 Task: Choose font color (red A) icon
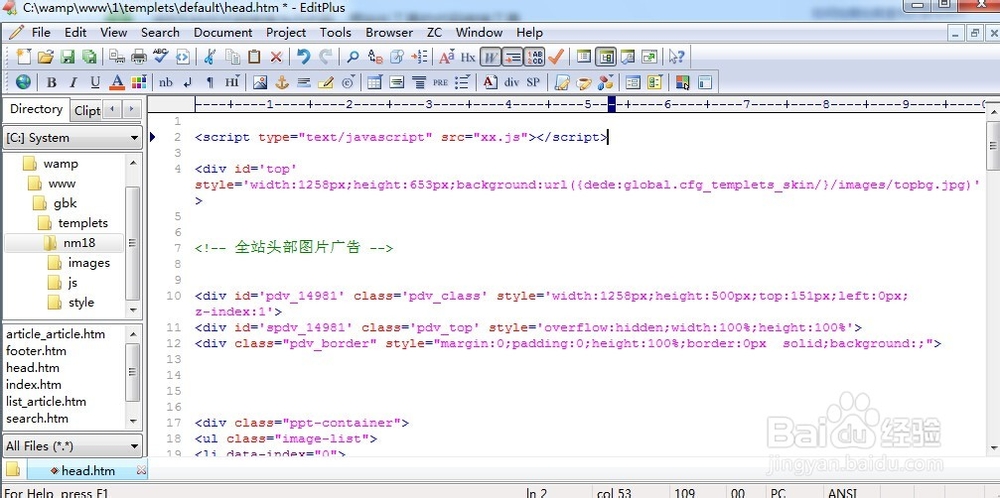[x=117, y=82]
